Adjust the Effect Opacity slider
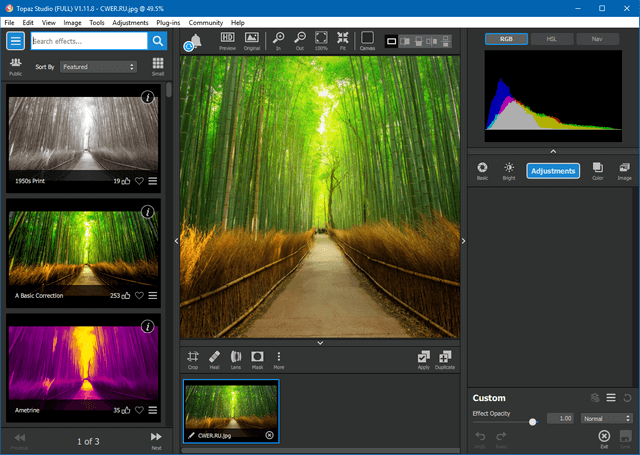The height and width of the screenshot is (455, 640). [x=532, y=422]
